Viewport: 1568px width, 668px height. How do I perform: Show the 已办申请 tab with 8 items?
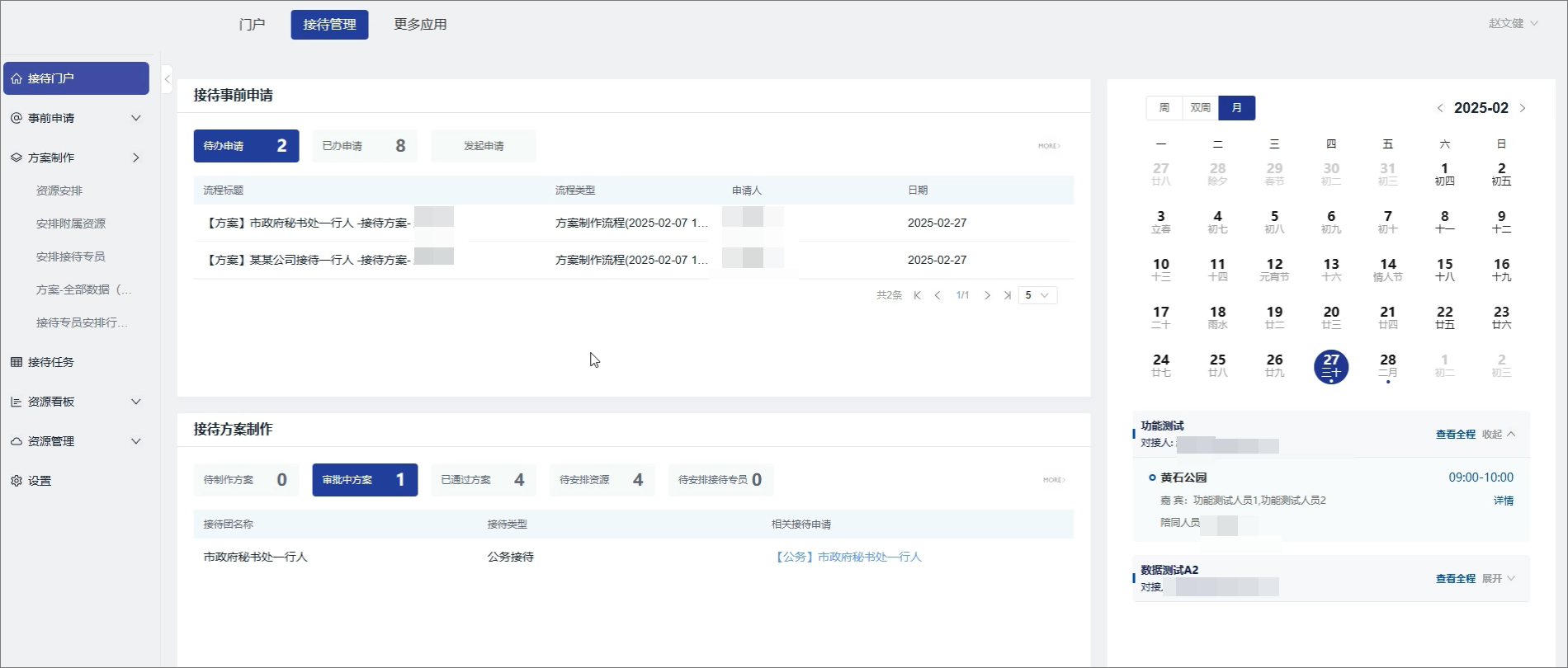click(x=365, y=146)
